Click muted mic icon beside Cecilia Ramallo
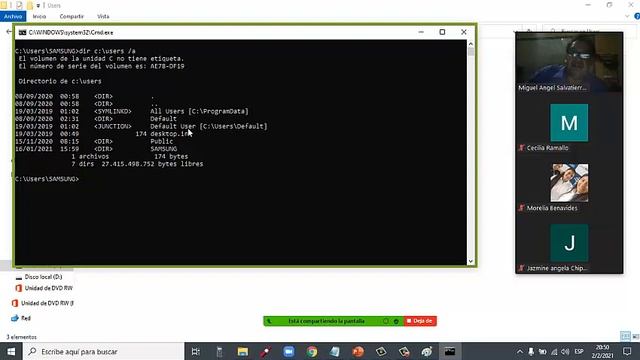 (x=521, y=148)
